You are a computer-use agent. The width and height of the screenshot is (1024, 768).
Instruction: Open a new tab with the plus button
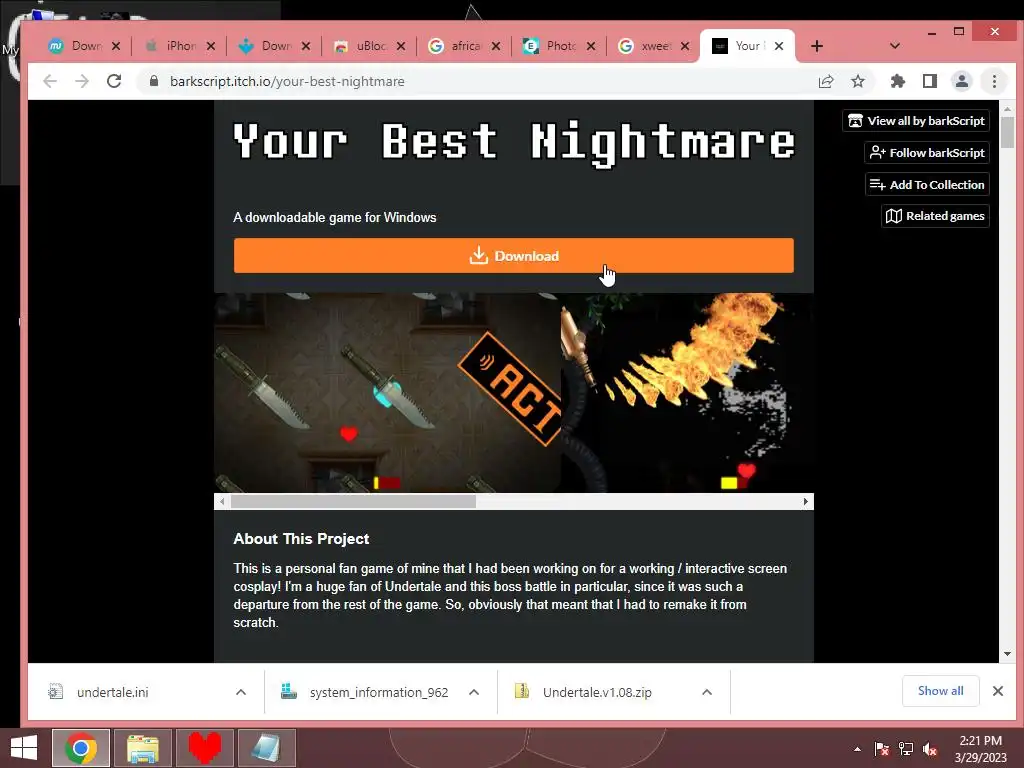pyautogui.click(x=816, y=46)
